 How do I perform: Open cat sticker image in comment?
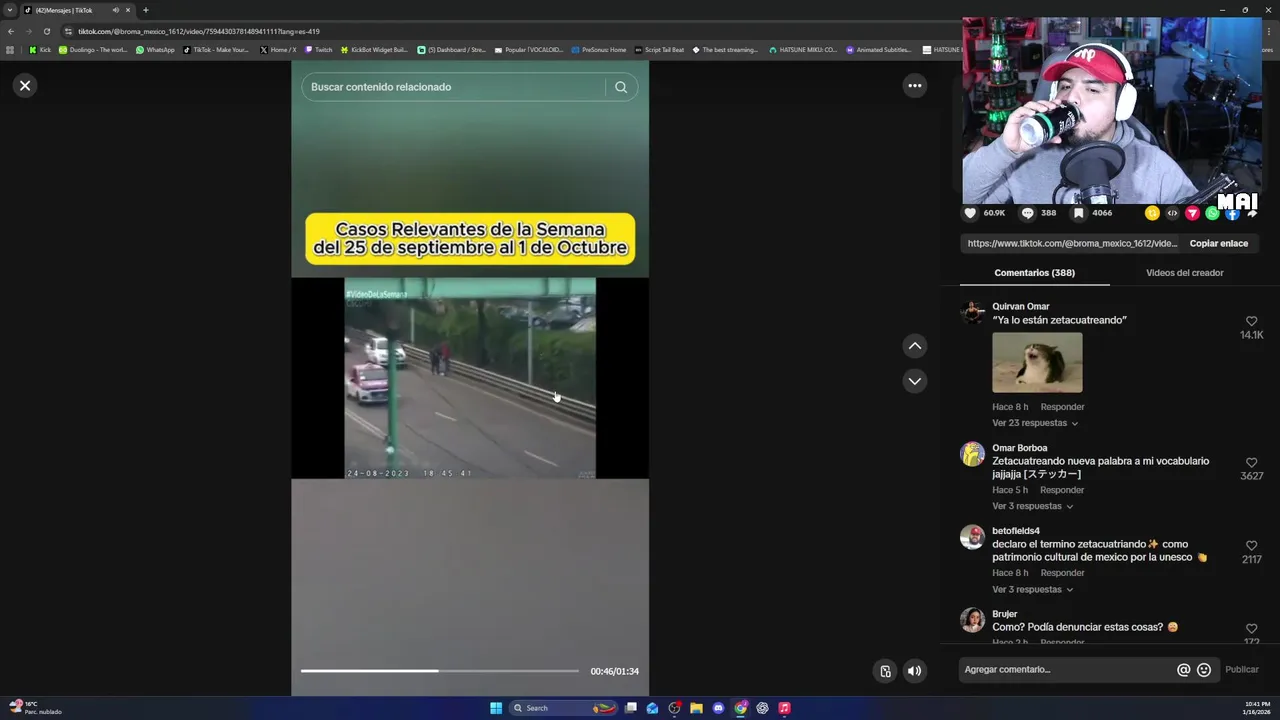click(x=1037, y=363)
